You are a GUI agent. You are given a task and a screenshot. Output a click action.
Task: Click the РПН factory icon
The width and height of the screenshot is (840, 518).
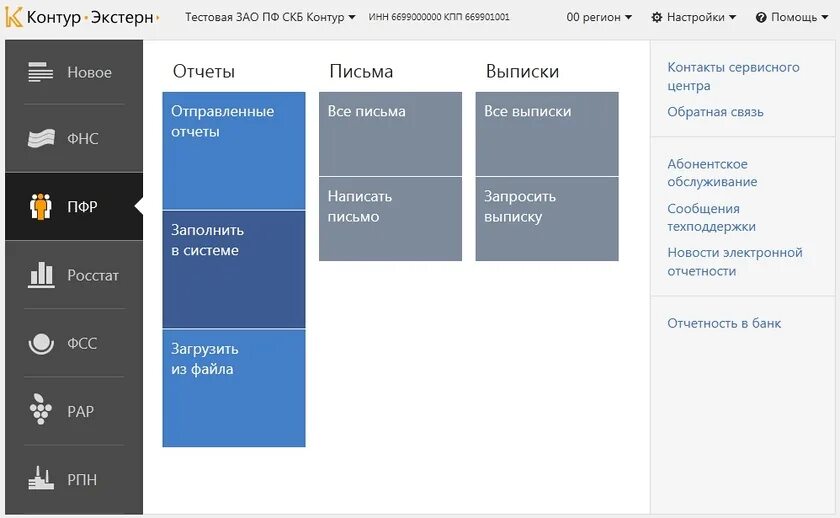pyautogui.click(x=41, y=479)
